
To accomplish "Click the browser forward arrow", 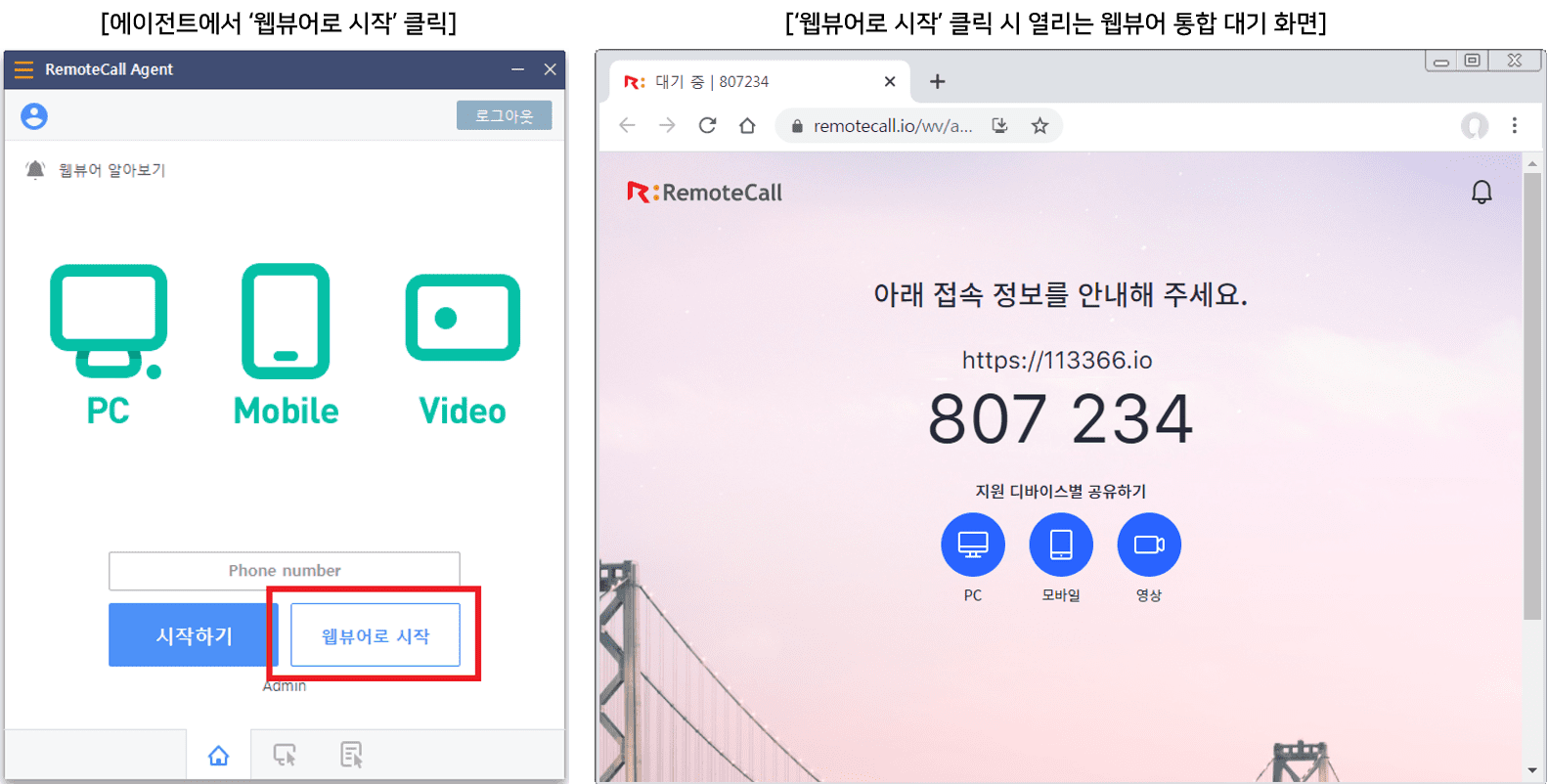I will click(667, 125).
